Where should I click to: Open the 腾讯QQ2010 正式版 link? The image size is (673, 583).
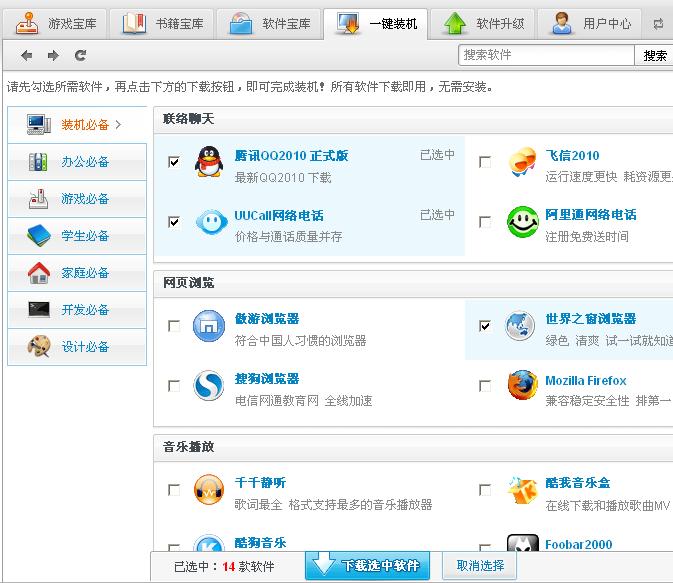click(291, 155)
